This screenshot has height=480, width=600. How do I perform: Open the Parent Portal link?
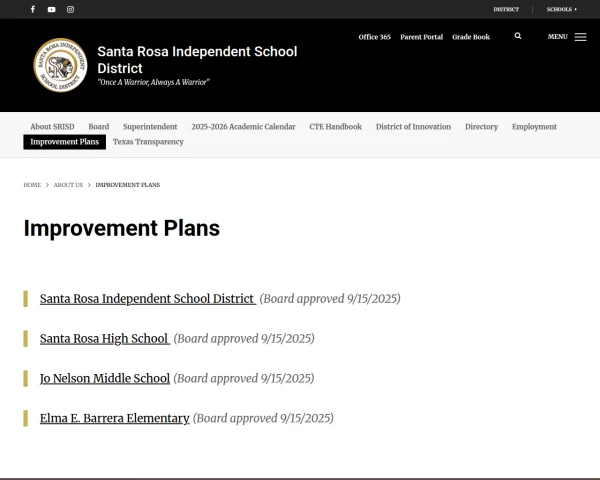click(x=421, y=37)
